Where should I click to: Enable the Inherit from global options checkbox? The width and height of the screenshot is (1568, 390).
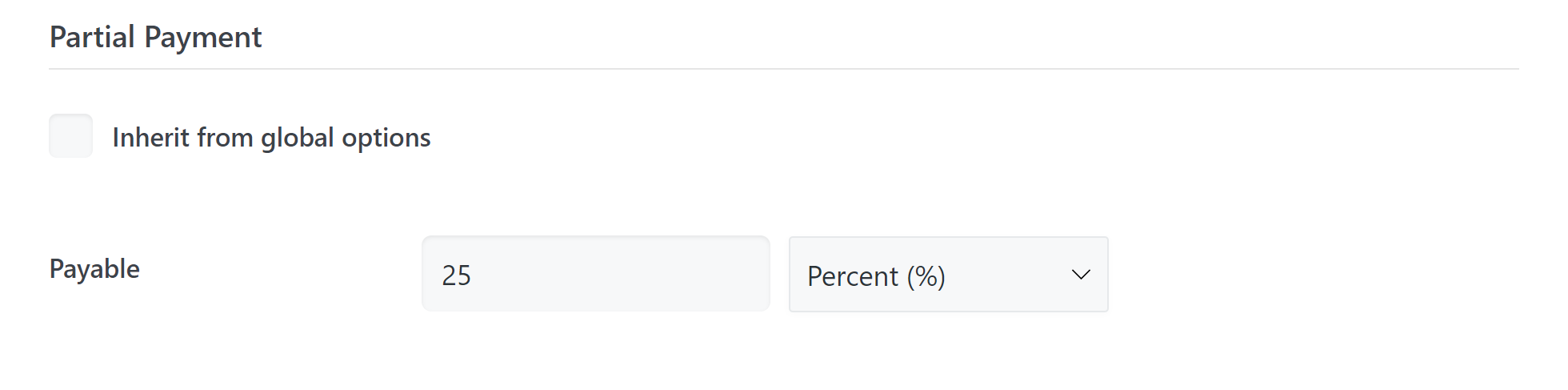70,136
